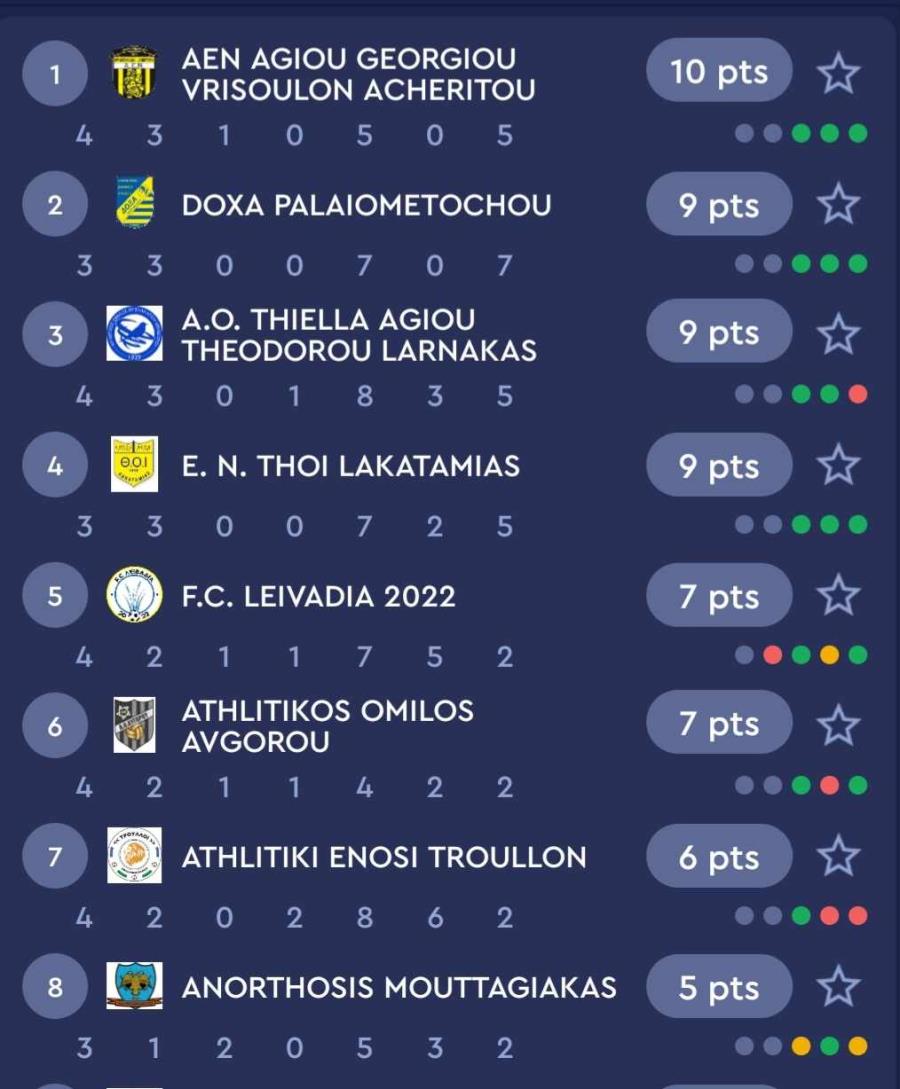
Task: Open Athlitiki Enosi Troullon logo
Action: tap(135, 856)
